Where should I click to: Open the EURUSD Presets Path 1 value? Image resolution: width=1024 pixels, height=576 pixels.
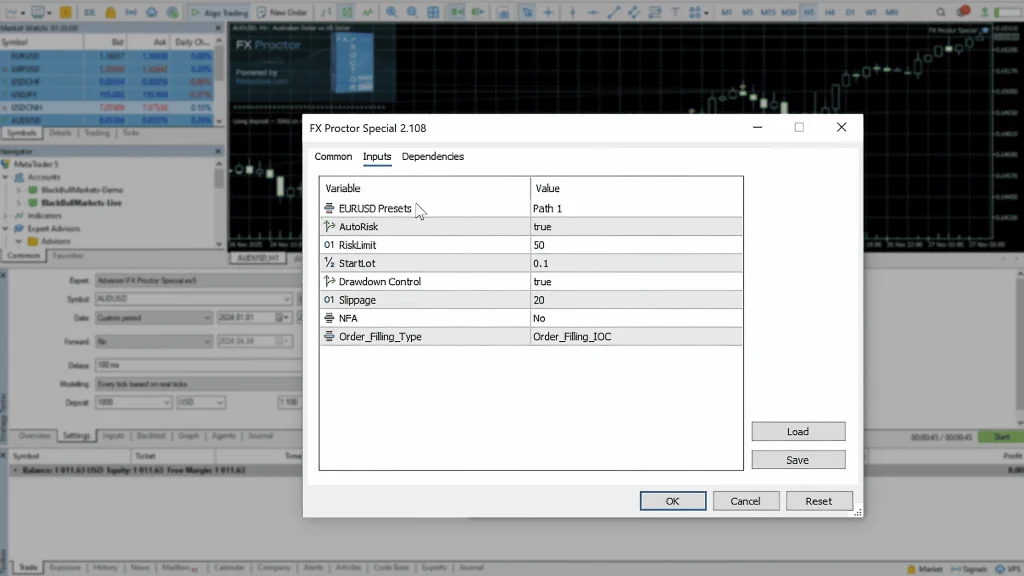coord(636,209)
